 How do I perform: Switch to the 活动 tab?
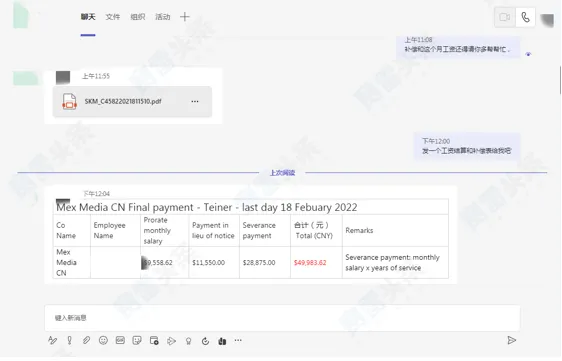point(162,17)
